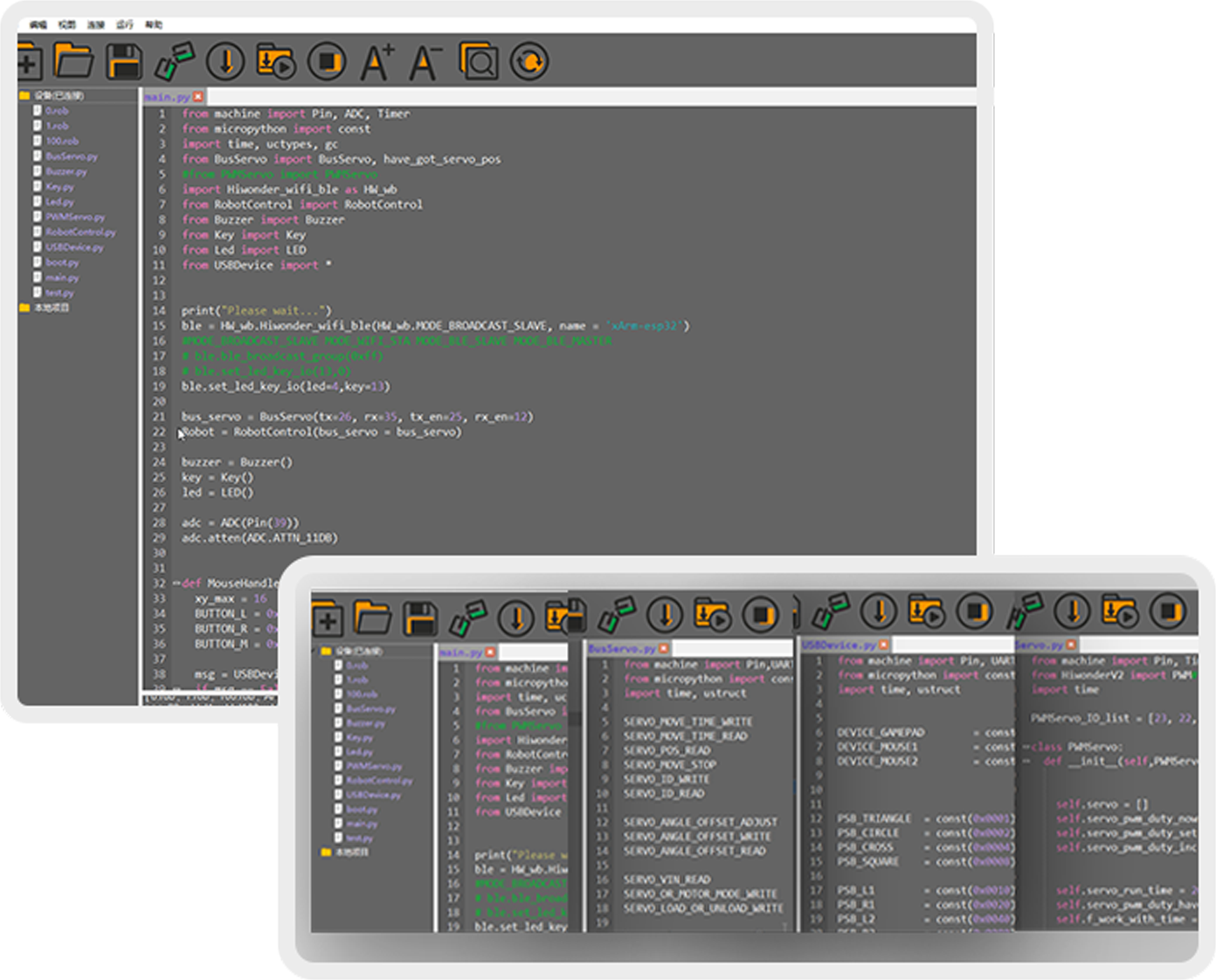This screenshot has height=980, width=1216.
Task: Select Key.py in top window file tree
Action: [x=59, y=187]
